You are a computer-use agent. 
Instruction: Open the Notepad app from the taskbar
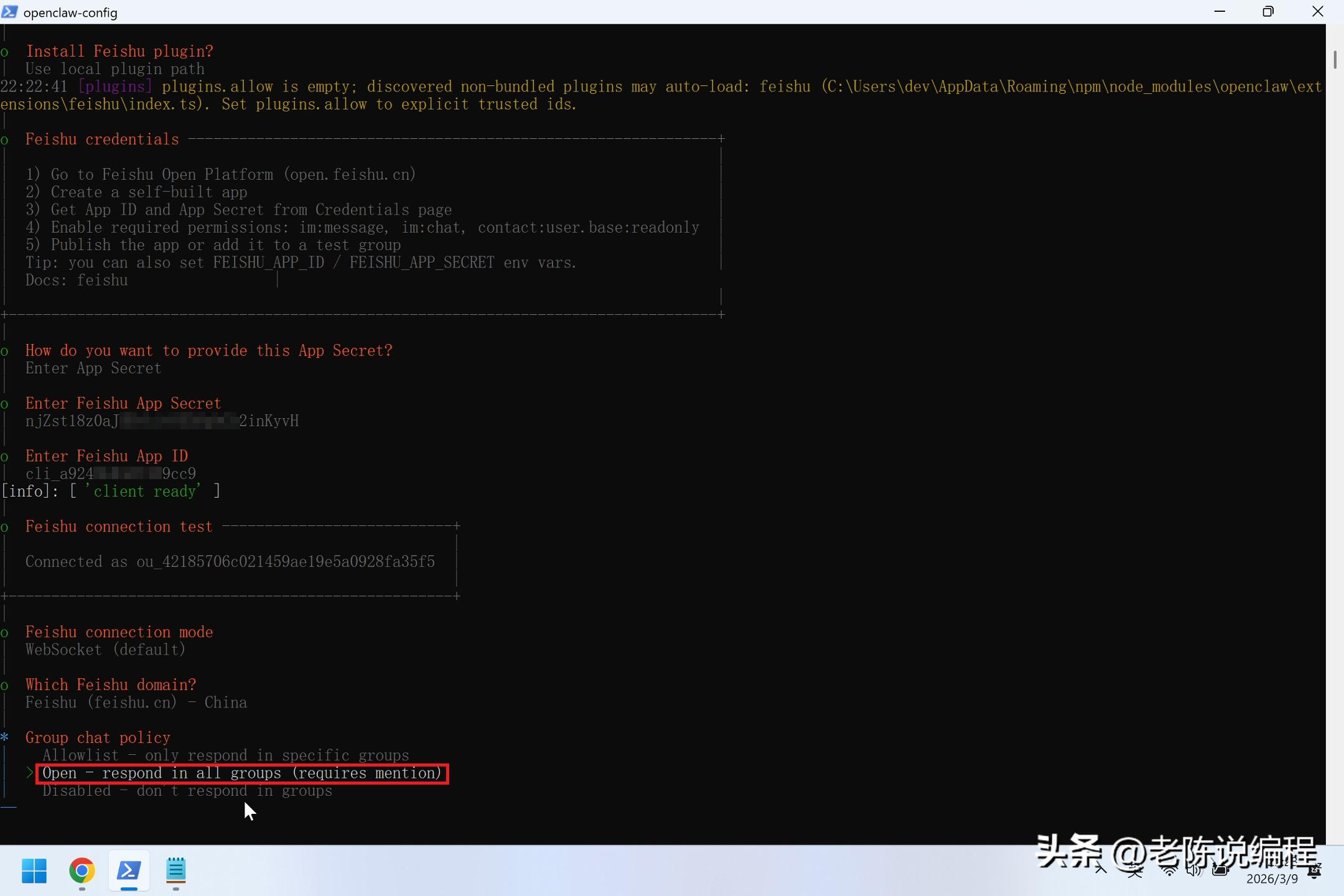(x=176, y=870)
